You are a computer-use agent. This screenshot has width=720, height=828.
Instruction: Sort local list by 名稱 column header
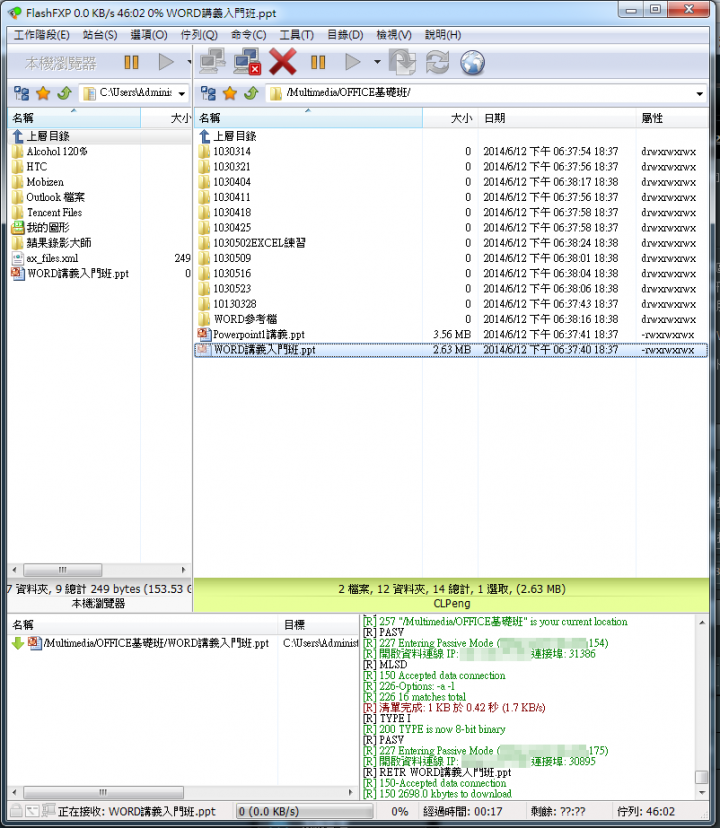[74, 118]
